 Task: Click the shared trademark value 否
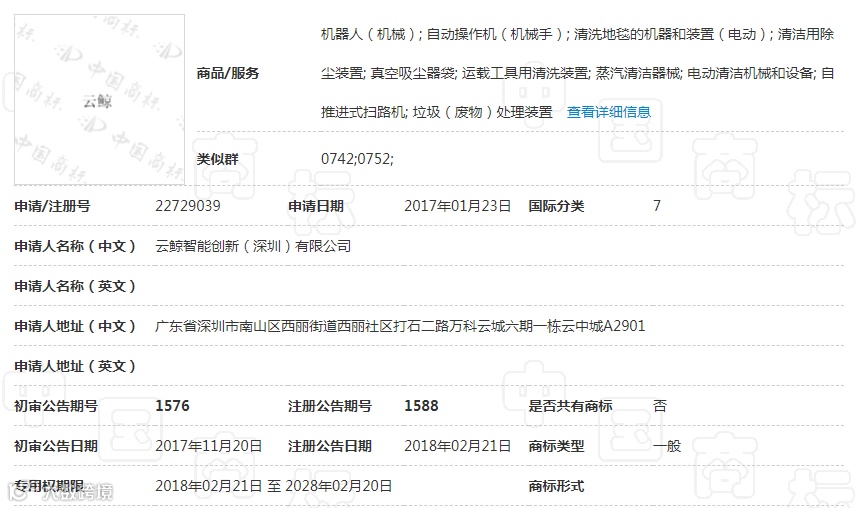click(660, 406)
